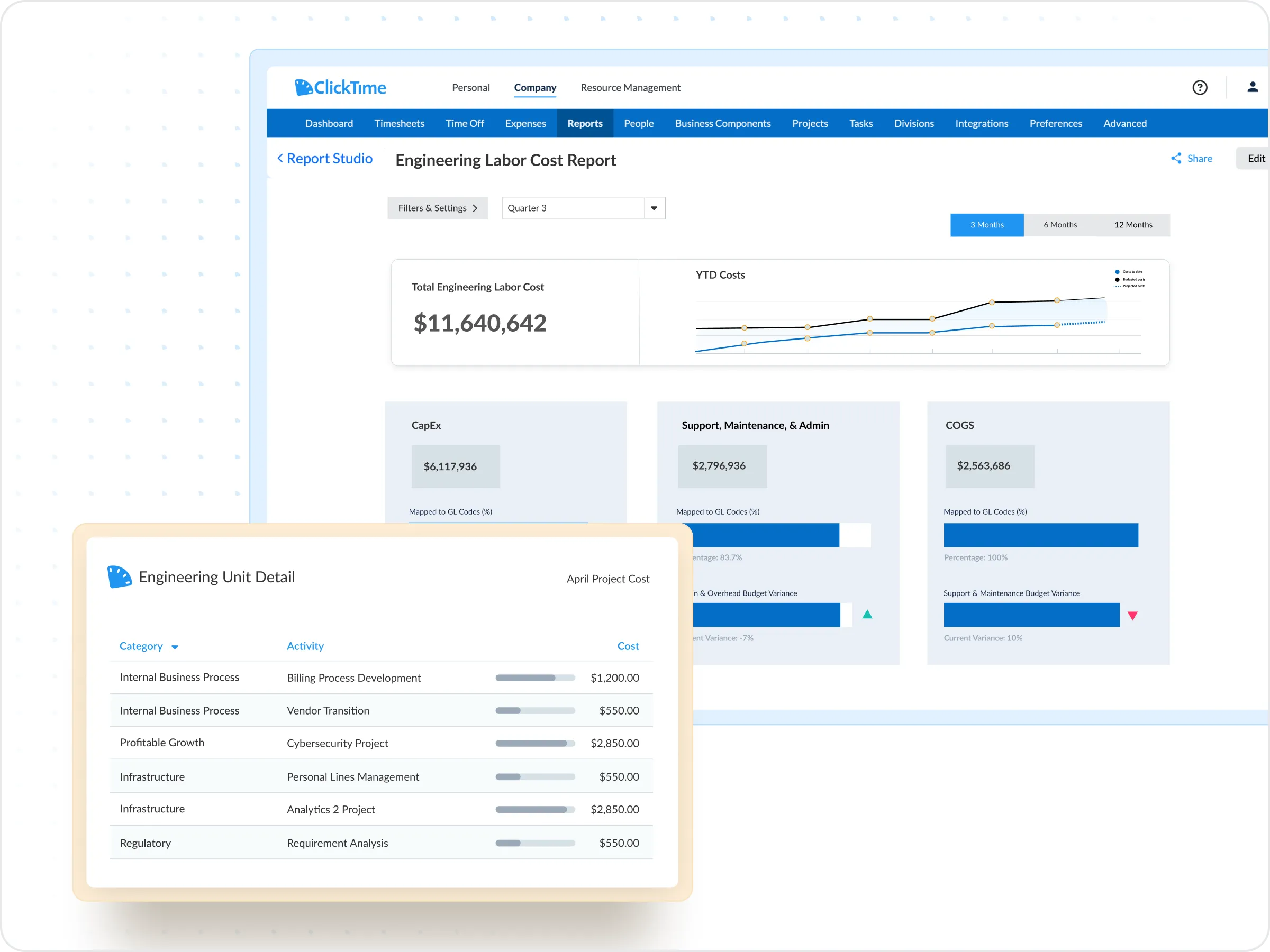The image size is (1270, 952).
Task: Click the Edit button
Action: click(1255, 158)
